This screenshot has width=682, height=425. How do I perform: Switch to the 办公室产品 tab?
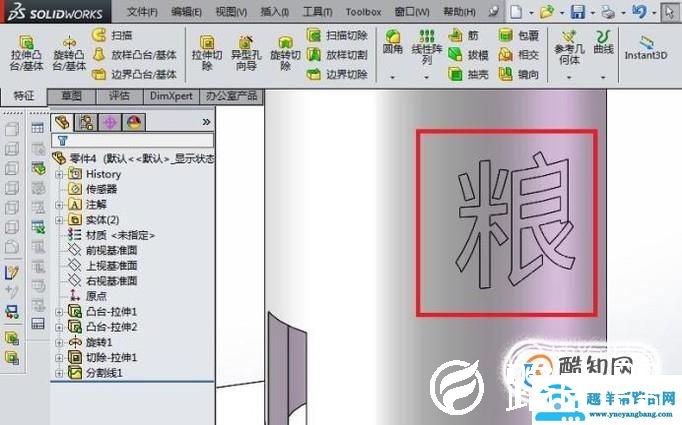[x=231, y=96]
